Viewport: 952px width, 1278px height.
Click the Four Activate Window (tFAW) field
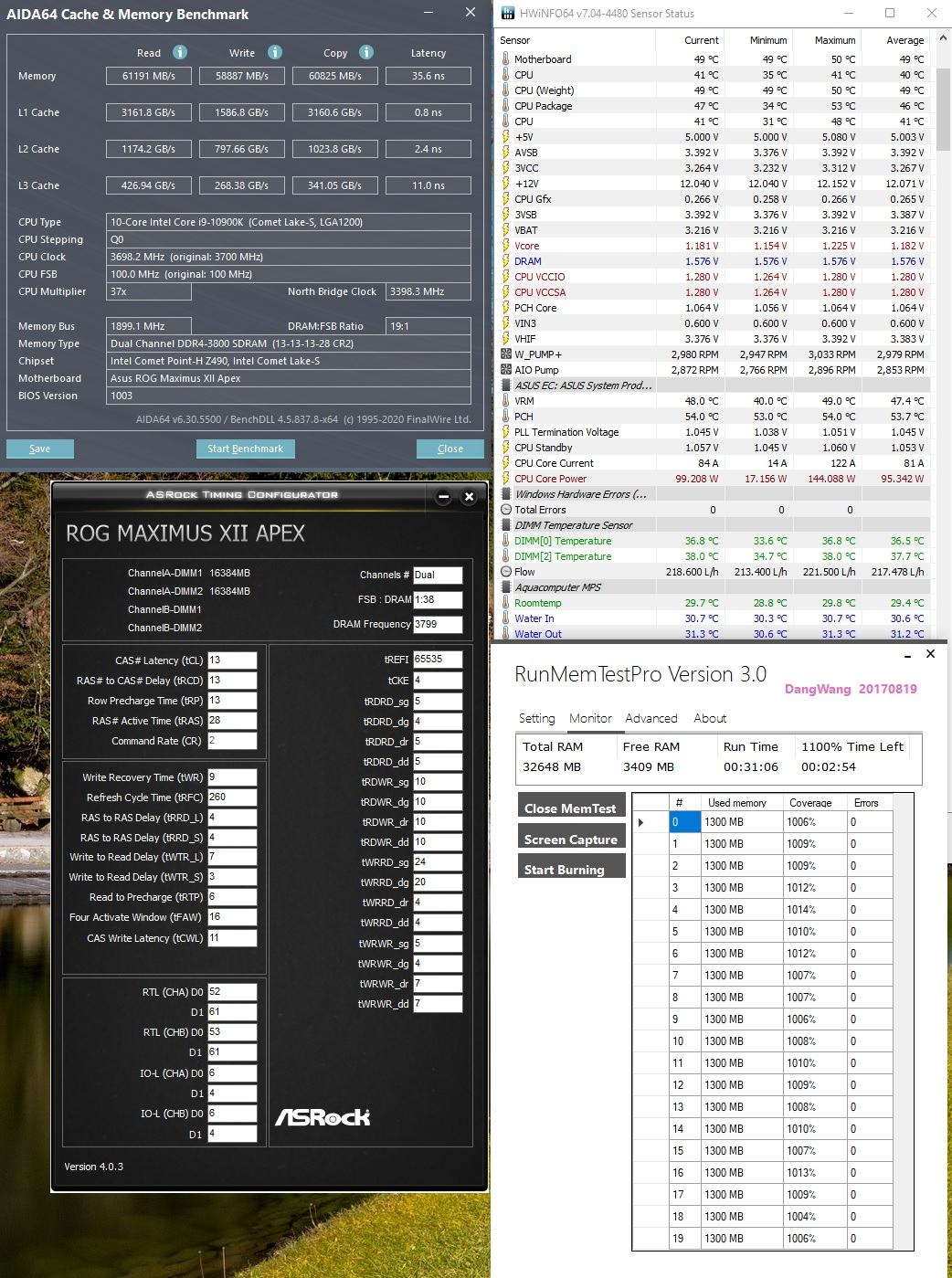tap(232, 917)
